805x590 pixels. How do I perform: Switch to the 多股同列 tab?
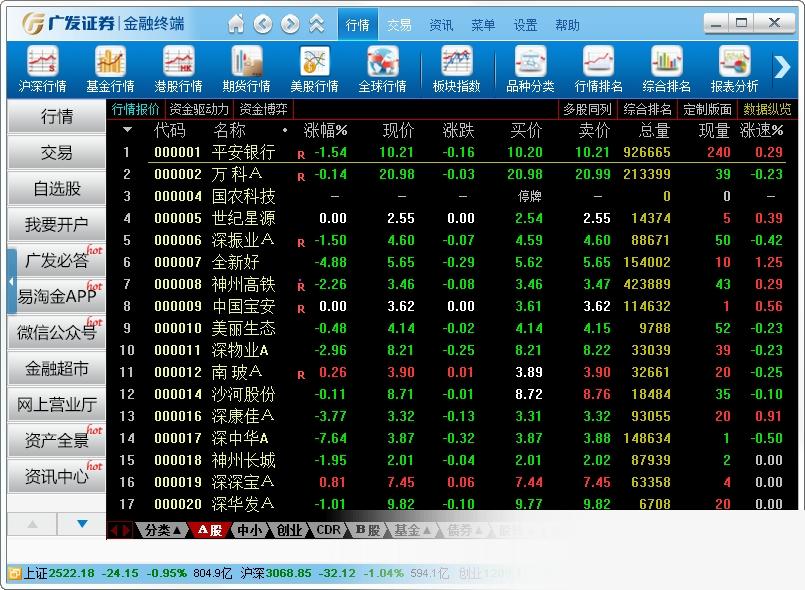point(587,109)
